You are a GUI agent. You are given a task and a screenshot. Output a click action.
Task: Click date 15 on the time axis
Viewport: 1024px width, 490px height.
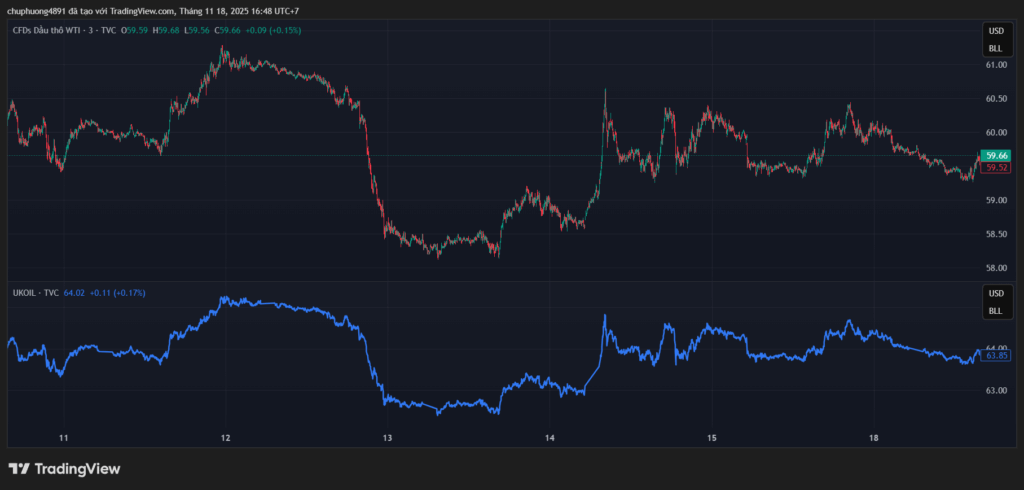pyautogui.click(x=712, y=438)
